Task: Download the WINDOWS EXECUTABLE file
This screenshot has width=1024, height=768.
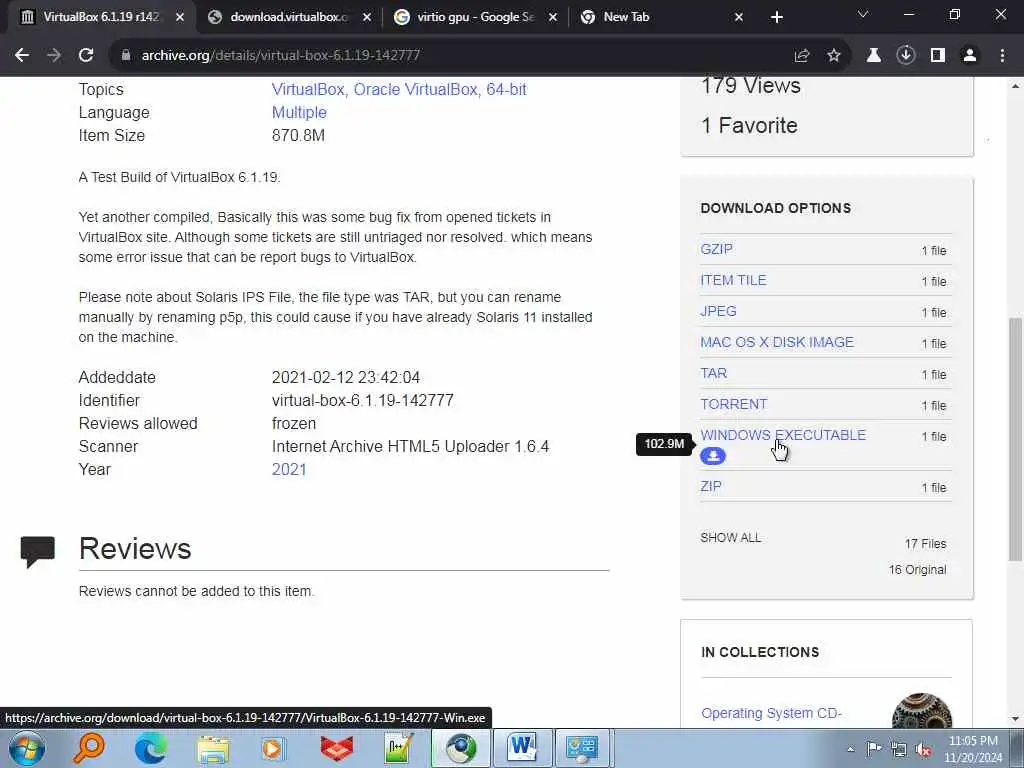Action: tap(783, 435)
